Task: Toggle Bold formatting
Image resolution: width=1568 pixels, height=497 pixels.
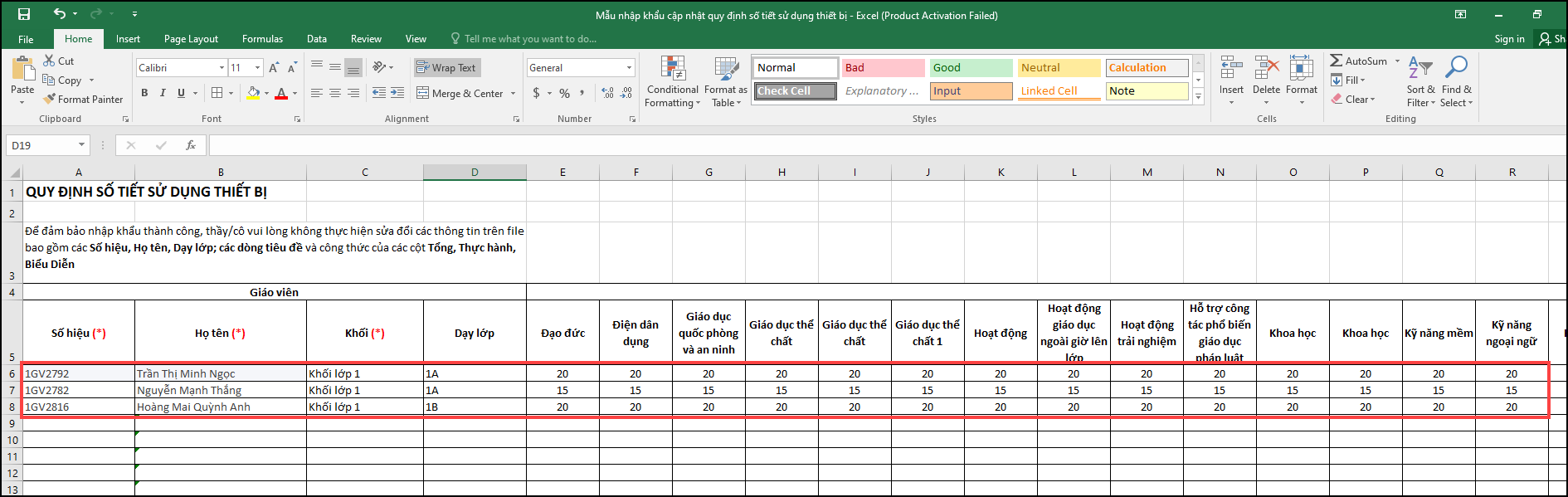Action: [x=144, y=93]
